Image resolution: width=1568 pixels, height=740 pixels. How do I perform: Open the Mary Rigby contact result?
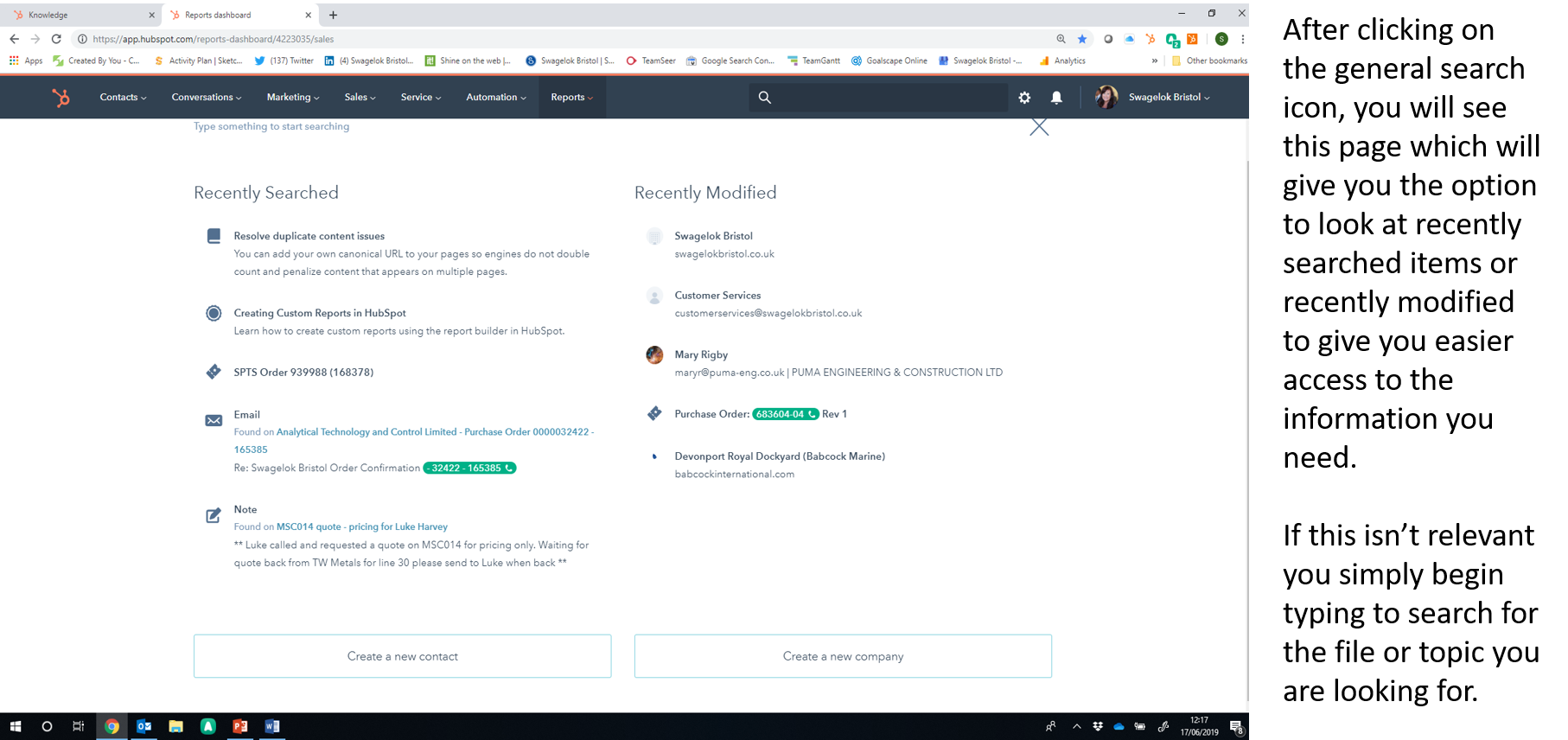[x=701, y=354]
